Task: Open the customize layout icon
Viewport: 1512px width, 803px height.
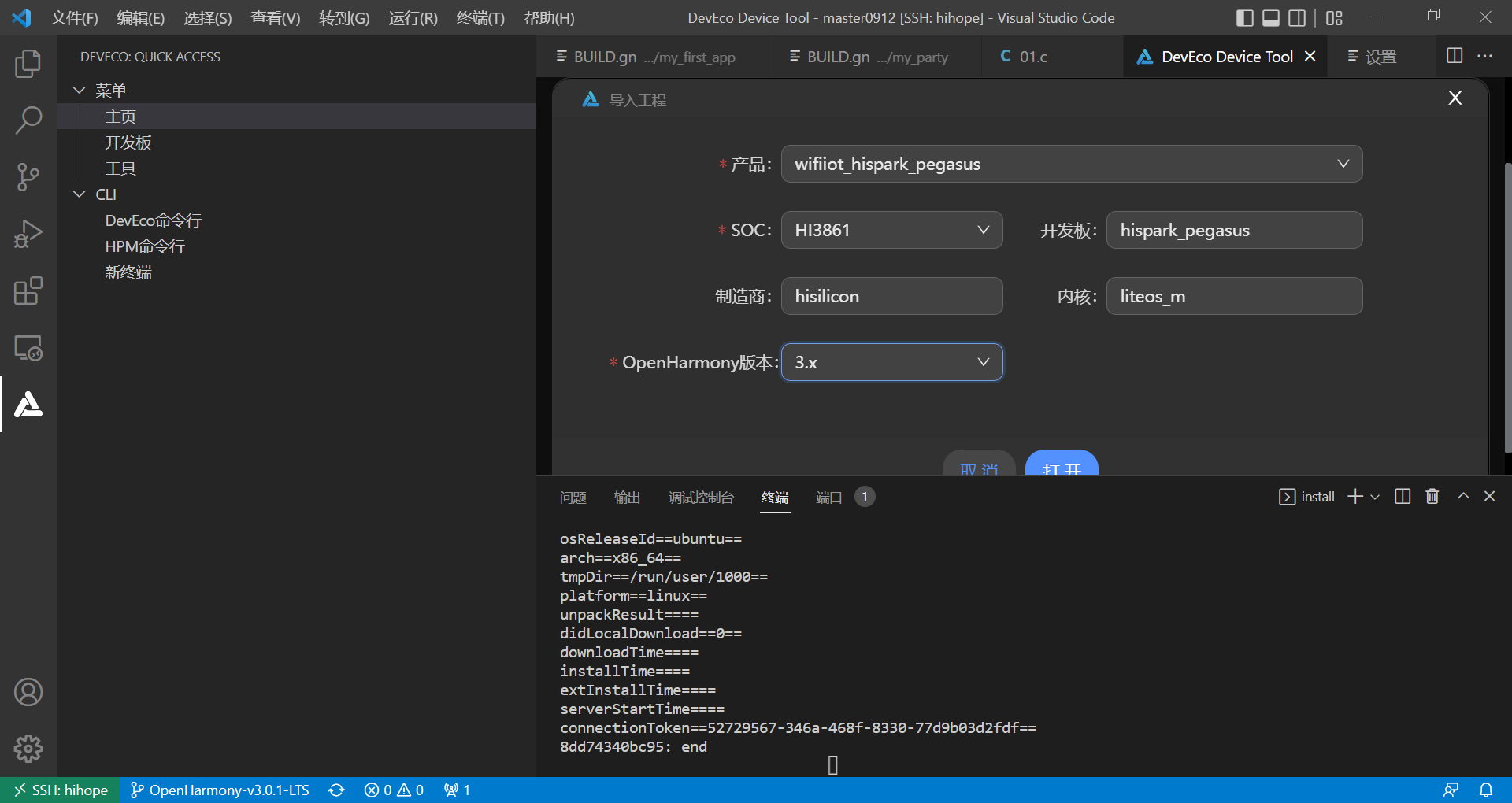Action: tap(1334, 17)
